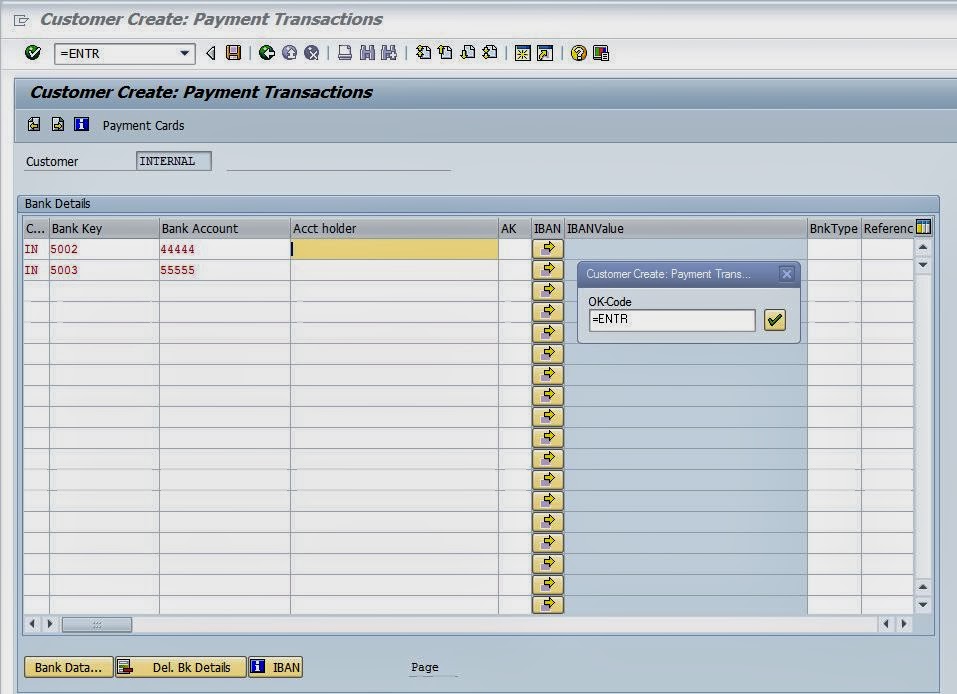
Task: Click the green Back arrow icon
Action: pos(266,53)
